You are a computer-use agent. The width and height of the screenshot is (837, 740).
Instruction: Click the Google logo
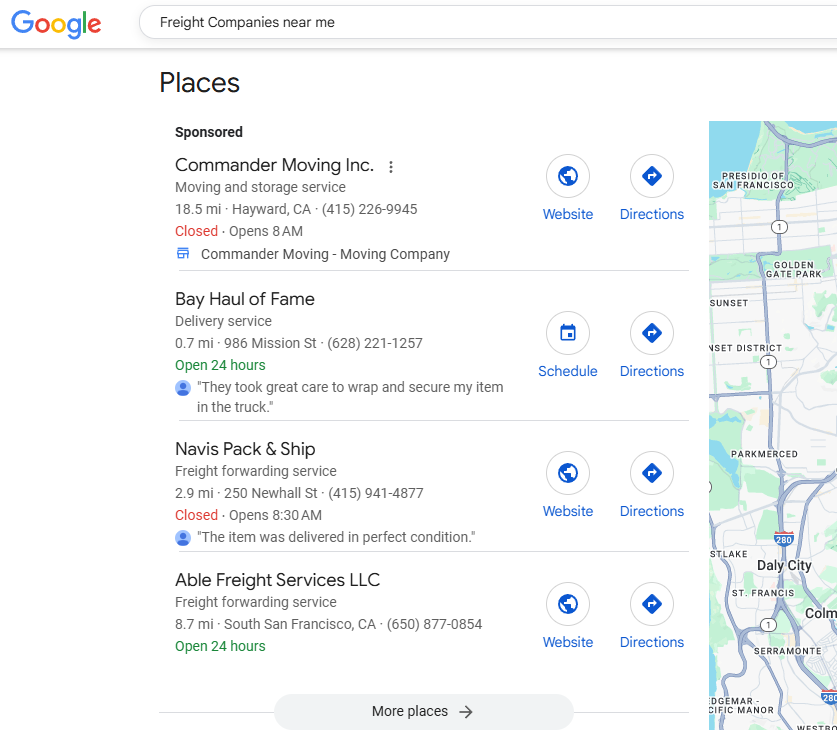56,24
